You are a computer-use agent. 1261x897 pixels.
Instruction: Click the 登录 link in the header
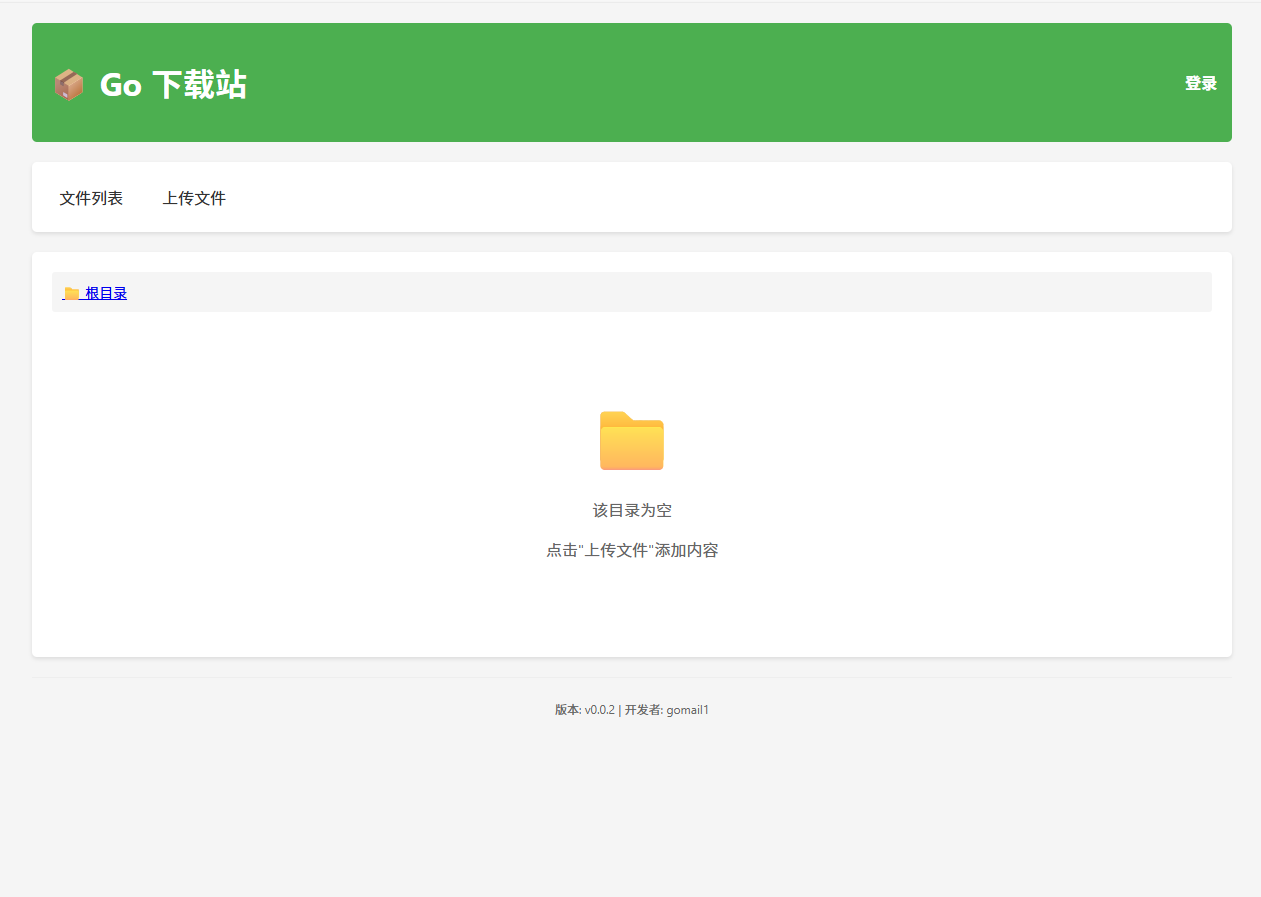pos(1201,83)
